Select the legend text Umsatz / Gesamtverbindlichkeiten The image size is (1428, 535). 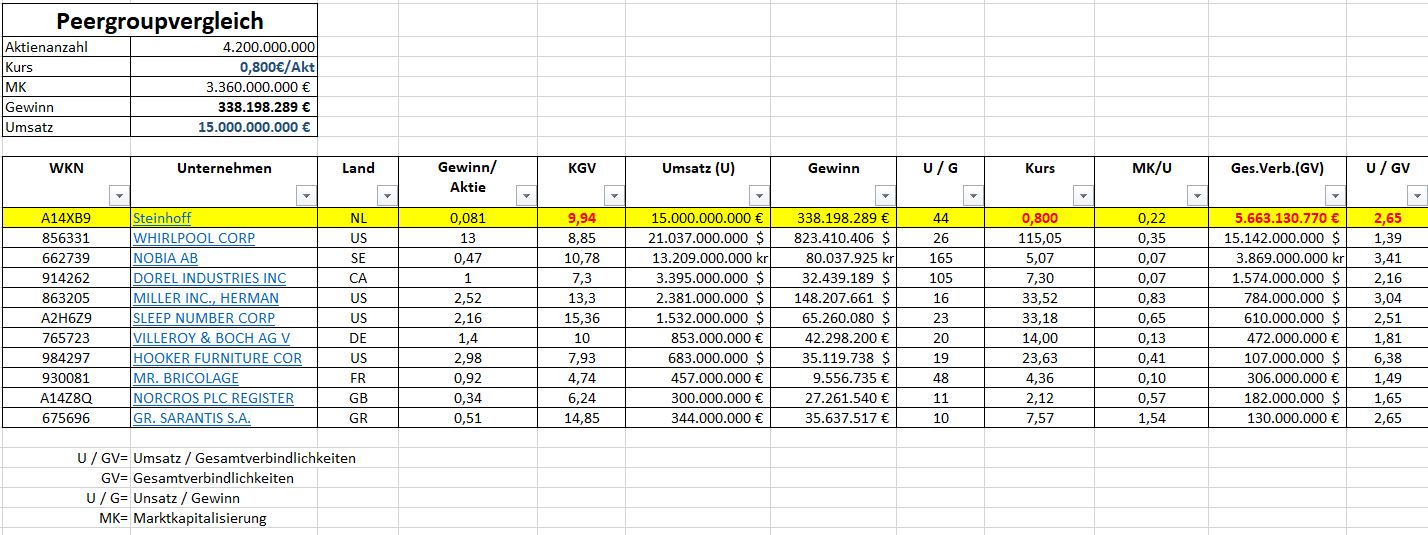click(244, 458)
